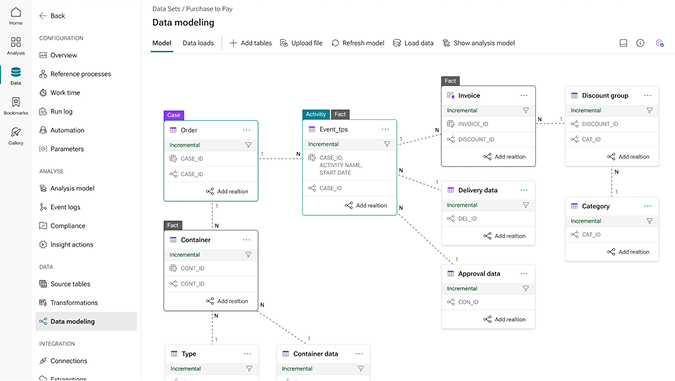Screen dimensions: 675x381
Task: Open Source tables in sidebar
Action: pos(65,284)
